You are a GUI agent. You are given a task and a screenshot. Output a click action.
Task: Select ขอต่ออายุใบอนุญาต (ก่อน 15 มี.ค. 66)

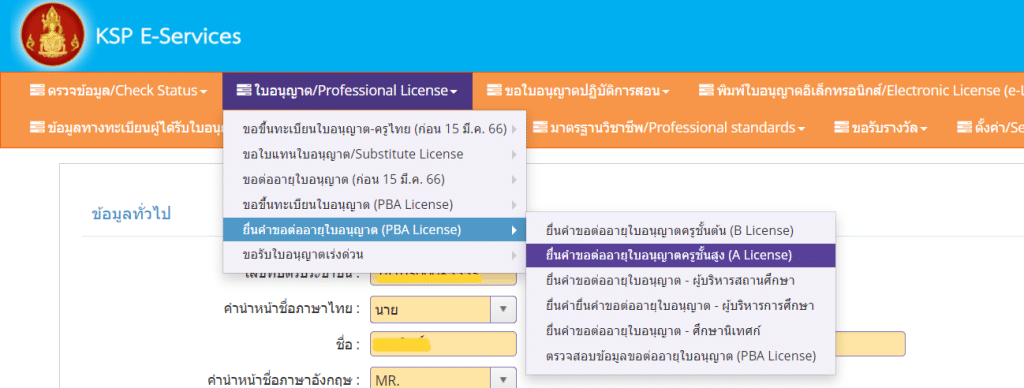coord(375,180)
